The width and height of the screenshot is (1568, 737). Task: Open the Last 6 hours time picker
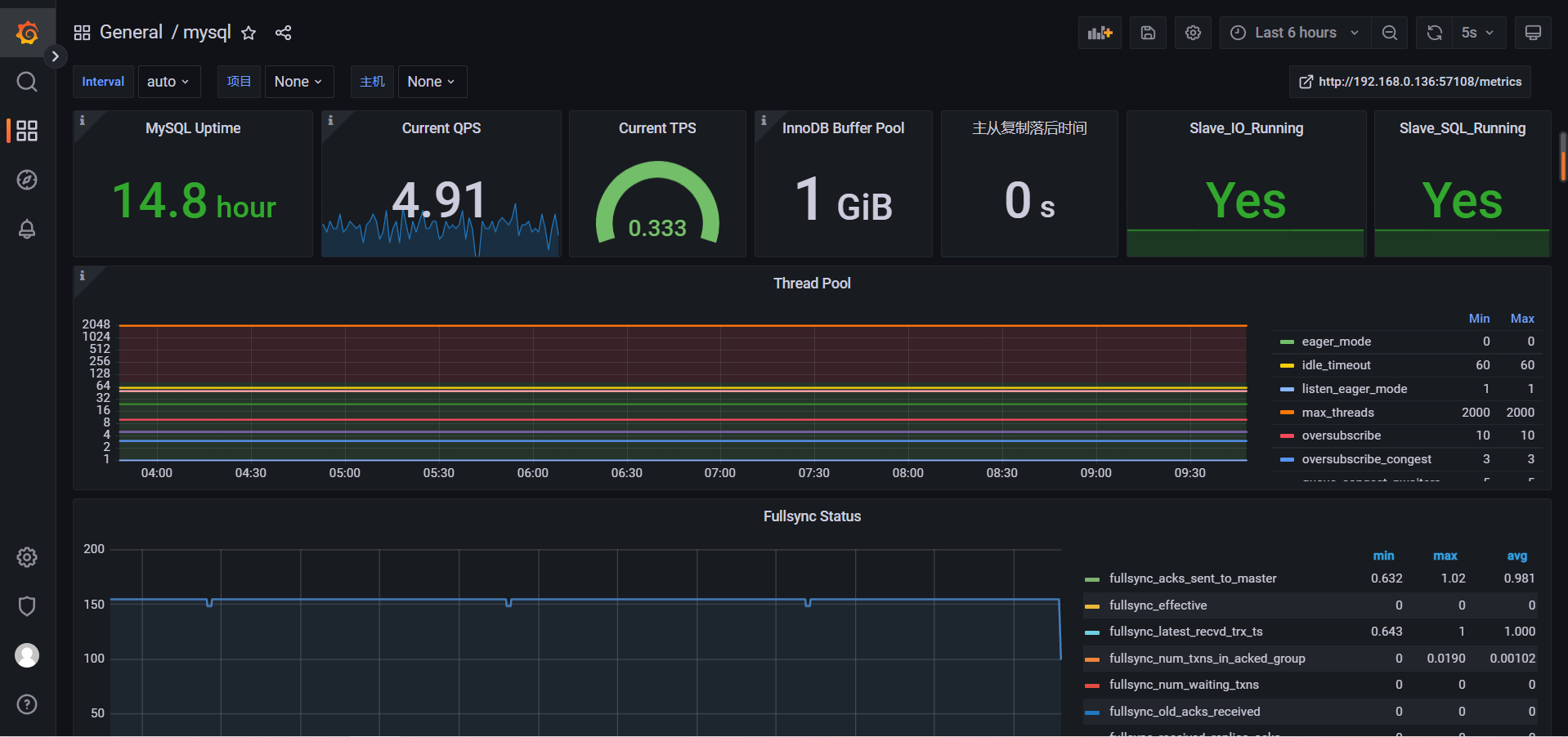(x=1295, y=33)
